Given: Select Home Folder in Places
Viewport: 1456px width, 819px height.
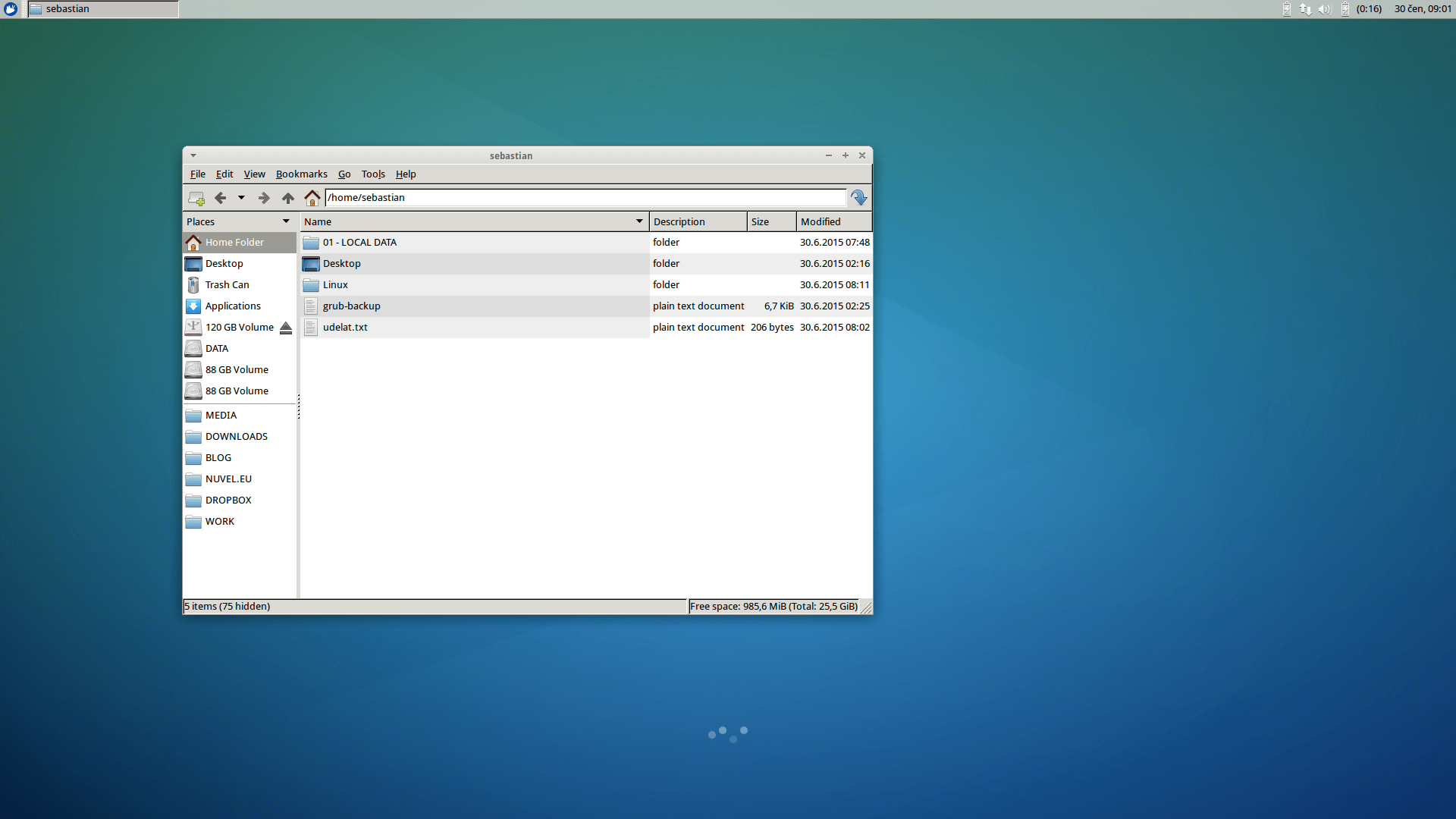Looking at the screenshot, I should click(240, 243).
